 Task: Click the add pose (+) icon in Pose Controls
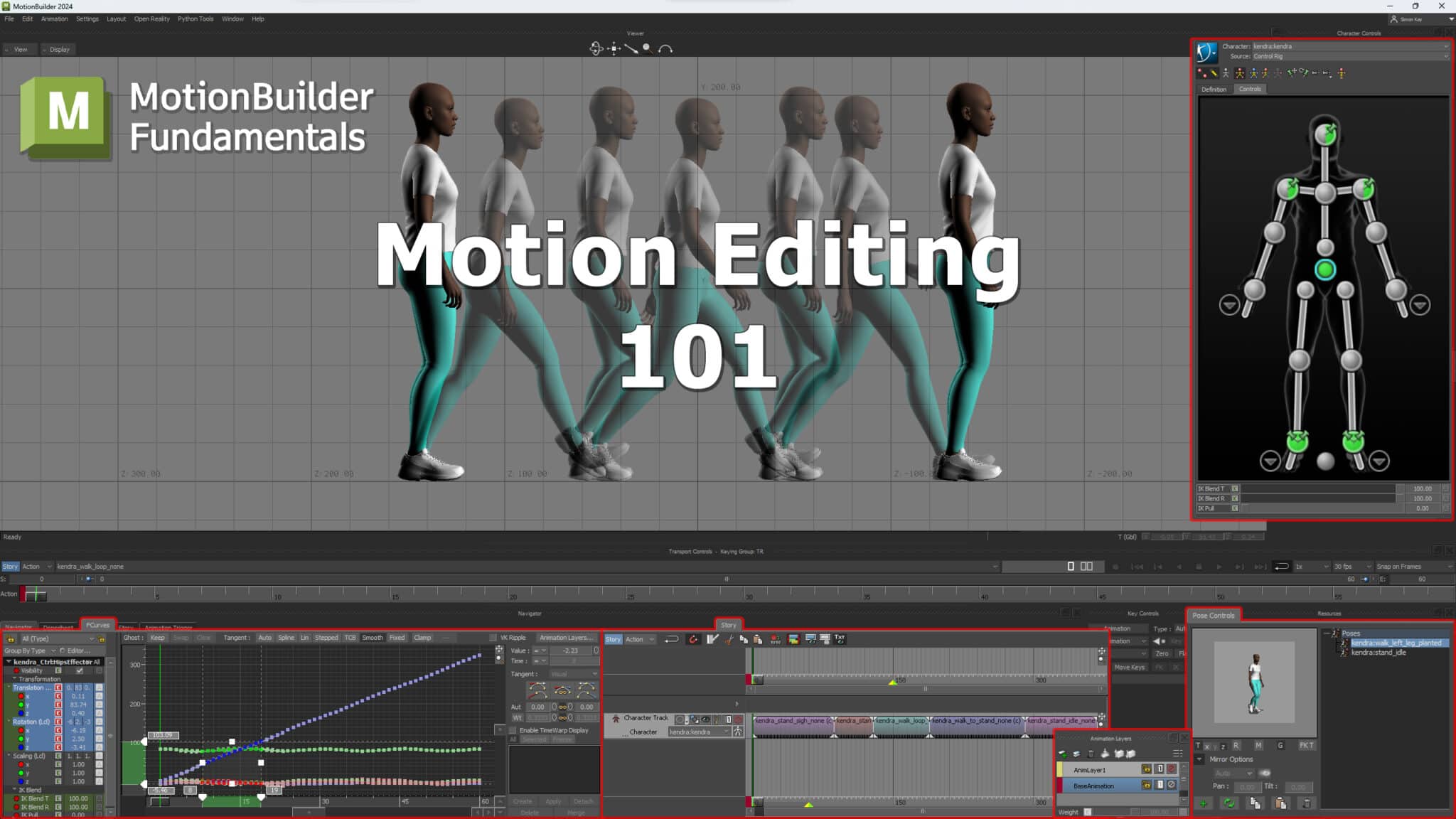1203,803
